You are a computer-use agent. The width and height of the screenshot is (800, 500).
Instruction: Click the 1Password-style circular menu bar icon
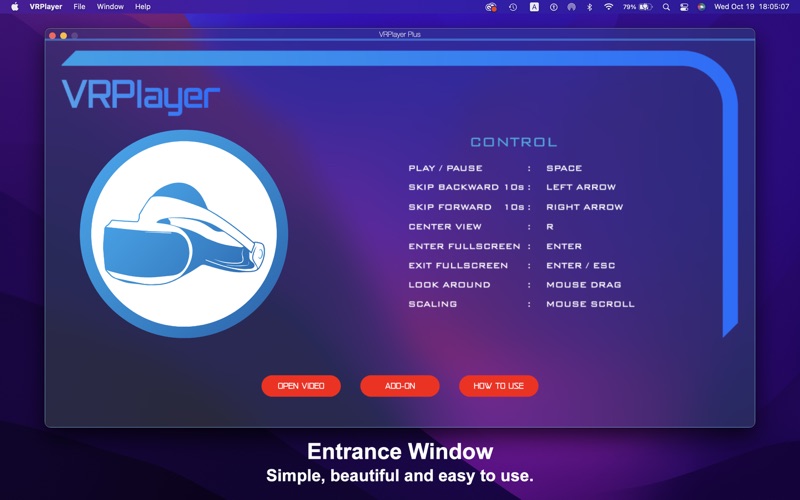point(554,7)
